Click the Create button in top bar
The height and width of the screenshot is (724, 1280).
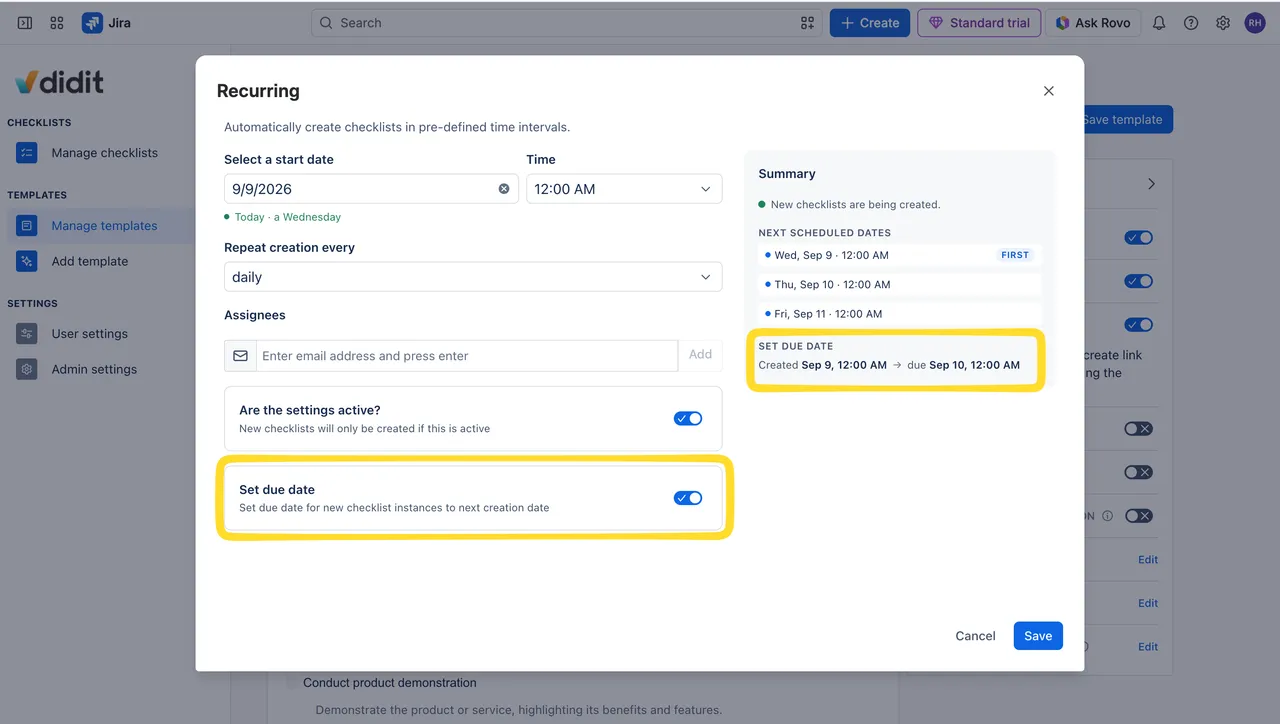point(869,23)
